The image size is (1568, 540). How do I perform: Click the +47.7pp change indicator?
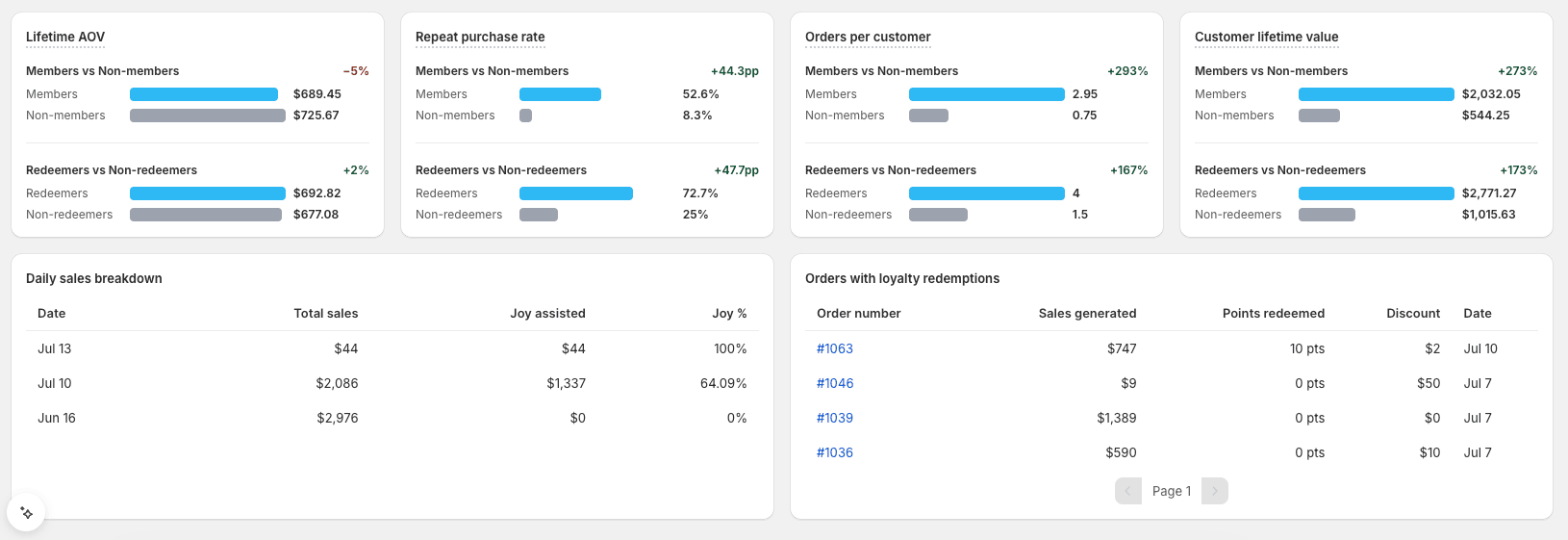coord(737,170)
